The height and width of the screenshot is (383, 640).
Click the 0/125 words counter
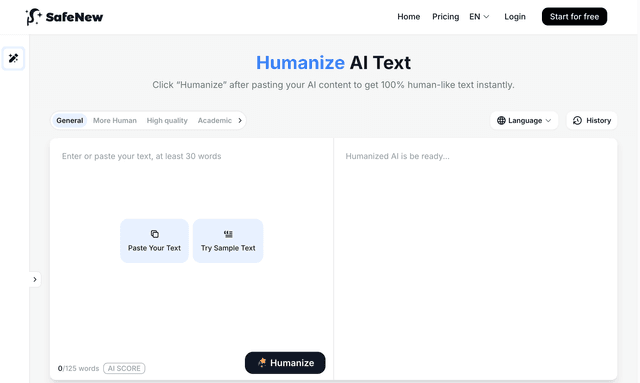point(78,368)
